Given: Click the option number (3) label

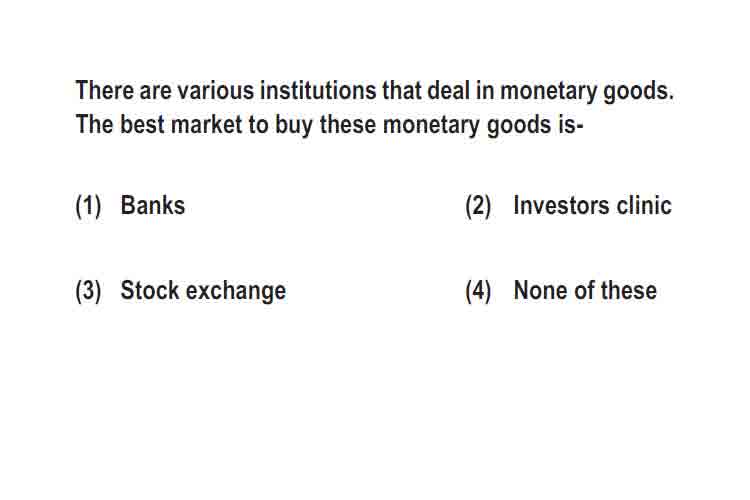Looking at the screenshot, I should 88,291.
